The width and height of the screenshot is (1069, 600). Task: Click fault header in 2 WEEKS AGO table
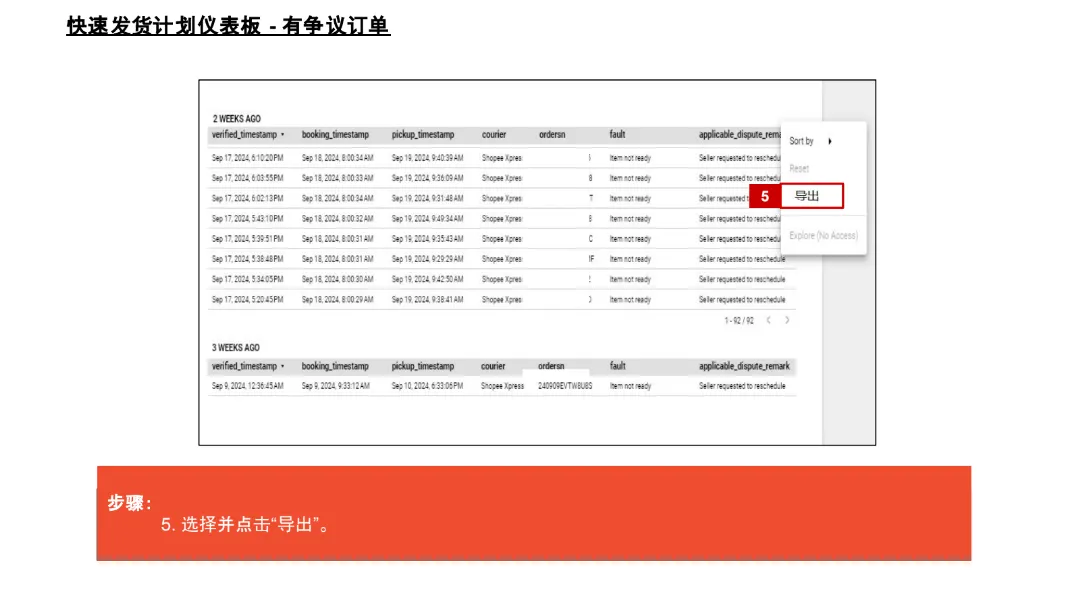pyautogui.click(x=618, y=135)
